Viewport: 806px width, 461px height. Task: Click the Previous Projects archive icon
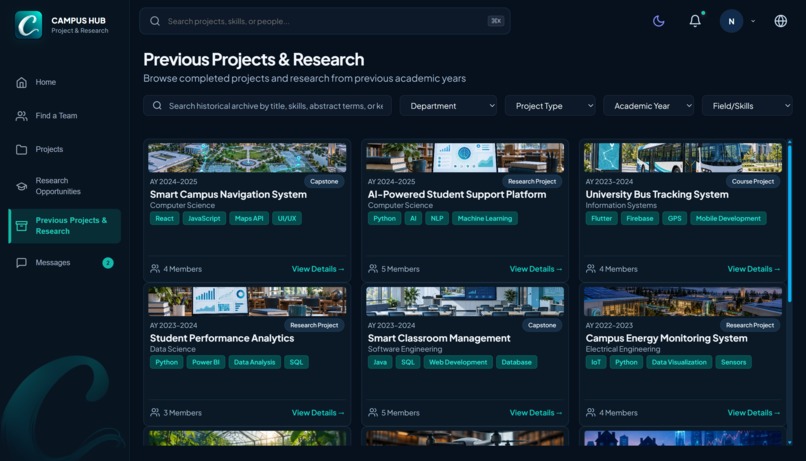click(22, 226)
